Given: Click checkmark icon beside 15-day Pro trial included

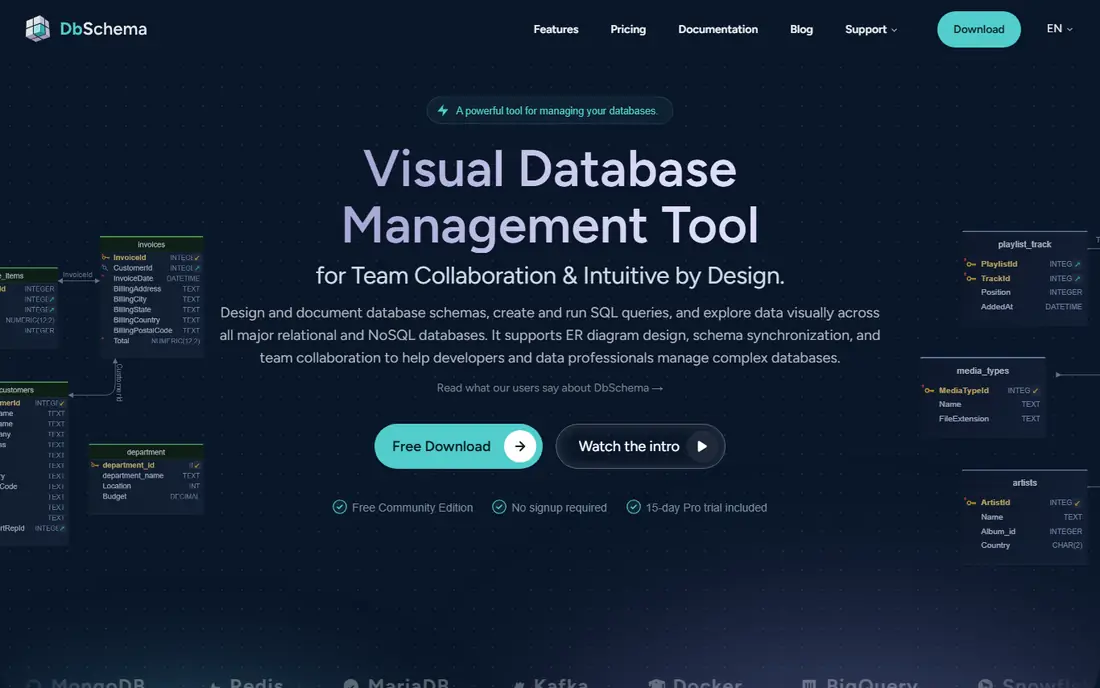Looking at the screenshot, I should pos(633,507).
